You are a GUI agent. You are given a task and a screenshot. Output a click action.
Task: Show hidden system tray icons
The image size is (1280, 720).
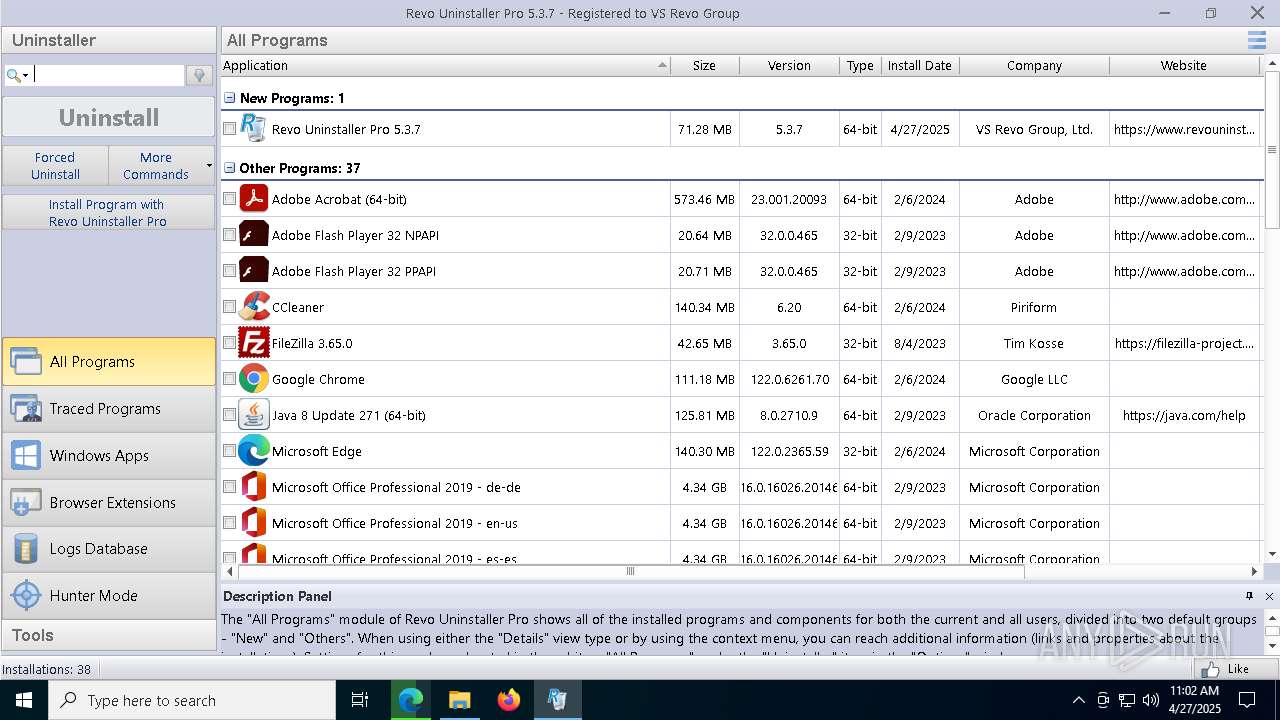tap(1078, 700)
